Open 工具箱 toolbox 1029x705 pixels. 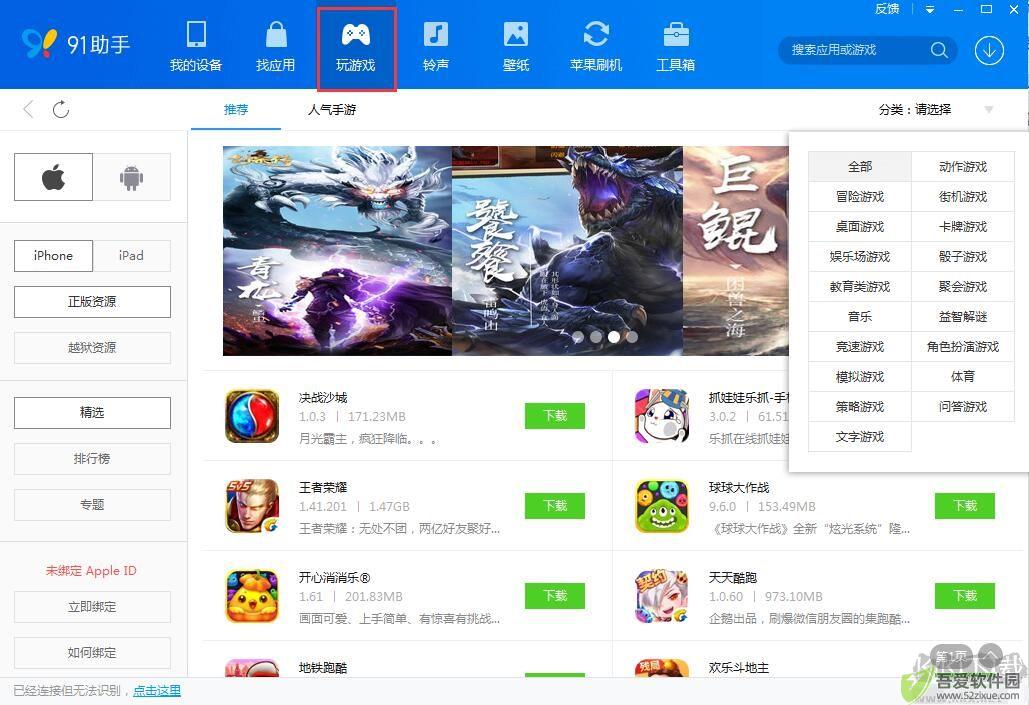(676, 45)
